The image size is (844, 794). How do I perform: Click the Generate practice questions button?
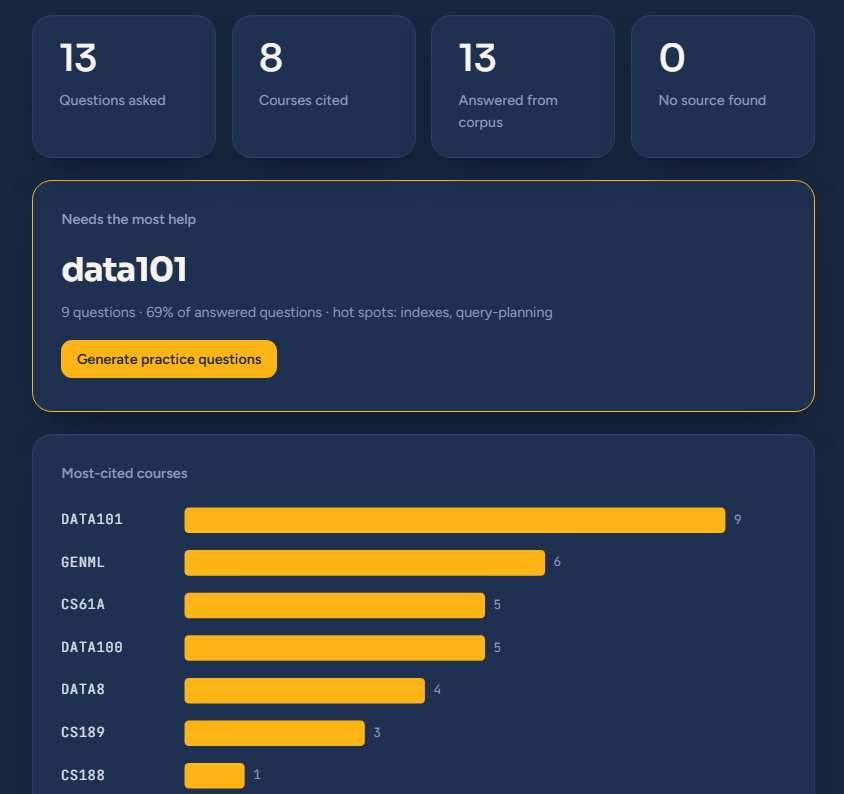[x=168, y=359]
